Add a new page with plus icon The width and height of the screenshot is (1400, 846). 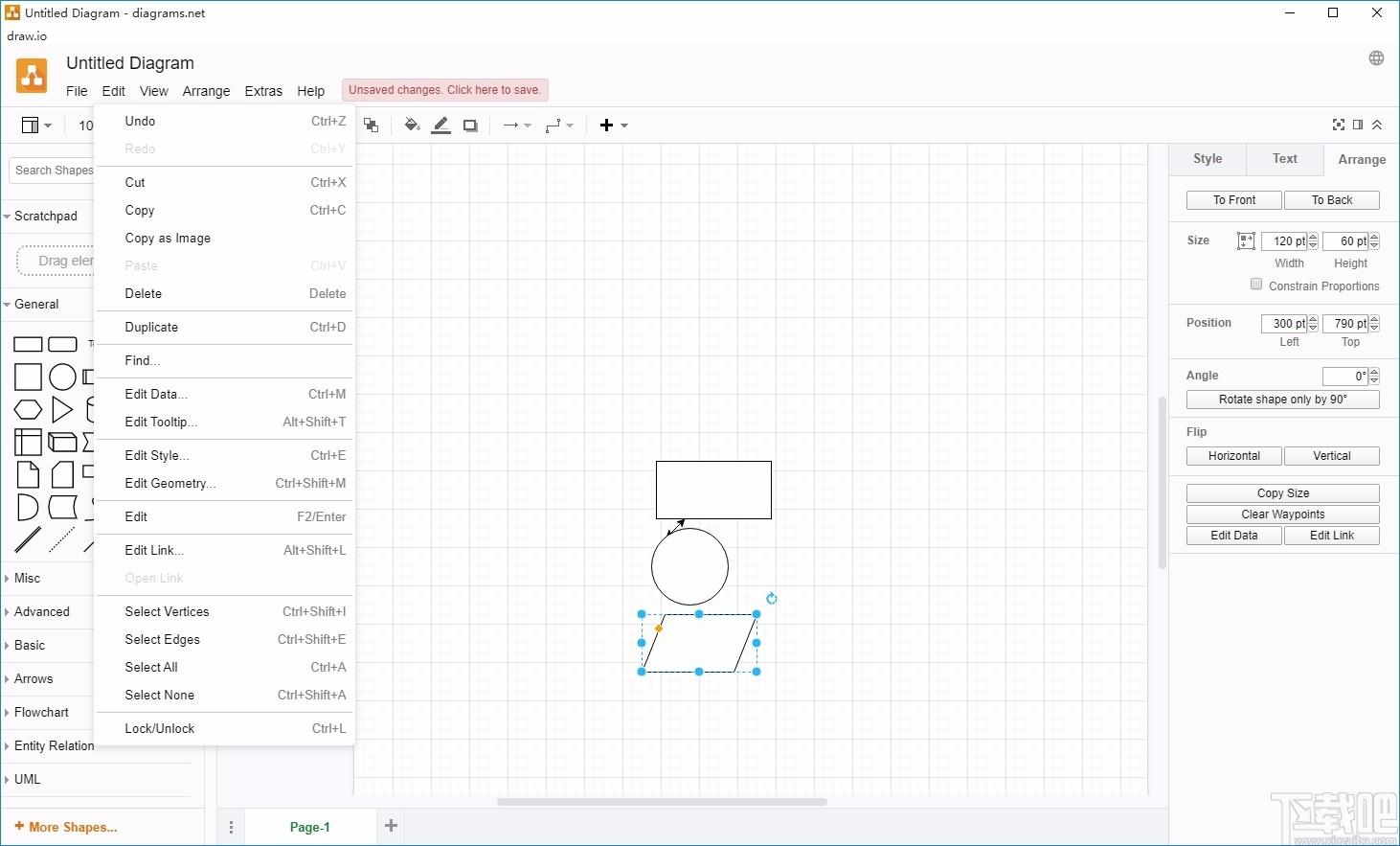click(391, 826)
